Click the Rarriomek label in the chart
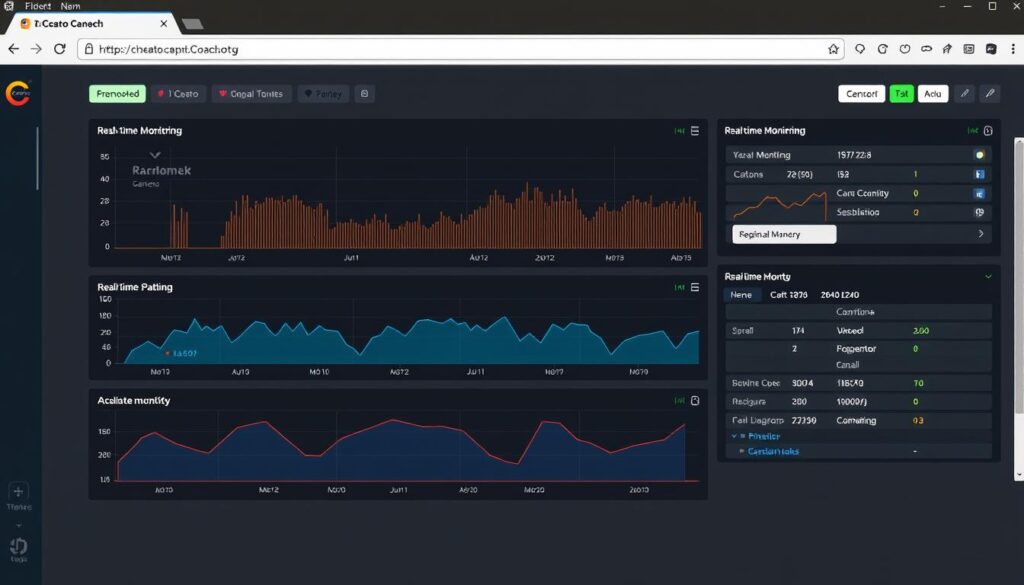Screen dimensions: 1024x585 (x=161, y=170)
